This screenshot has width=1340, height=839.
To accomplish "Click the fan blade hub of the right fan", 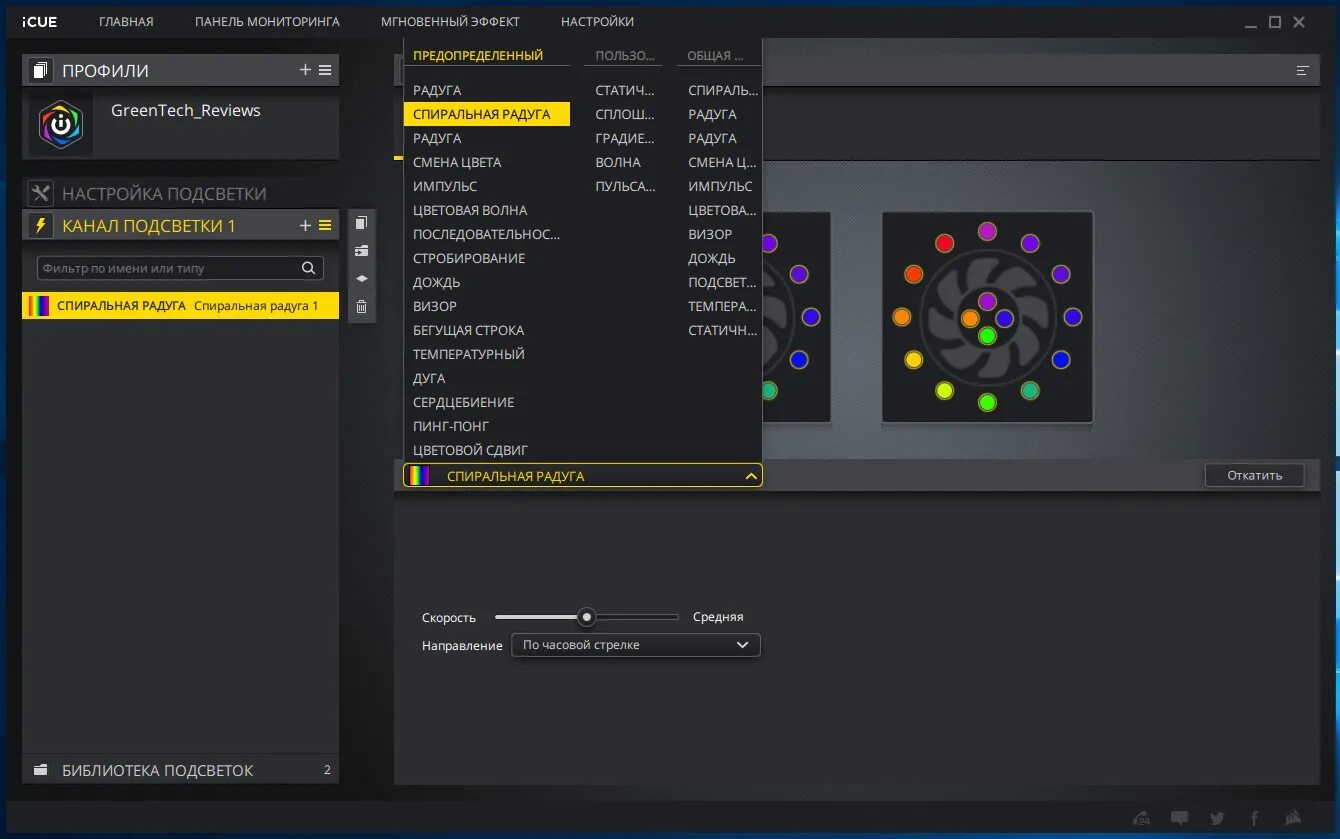I will [x=987, y=318].
